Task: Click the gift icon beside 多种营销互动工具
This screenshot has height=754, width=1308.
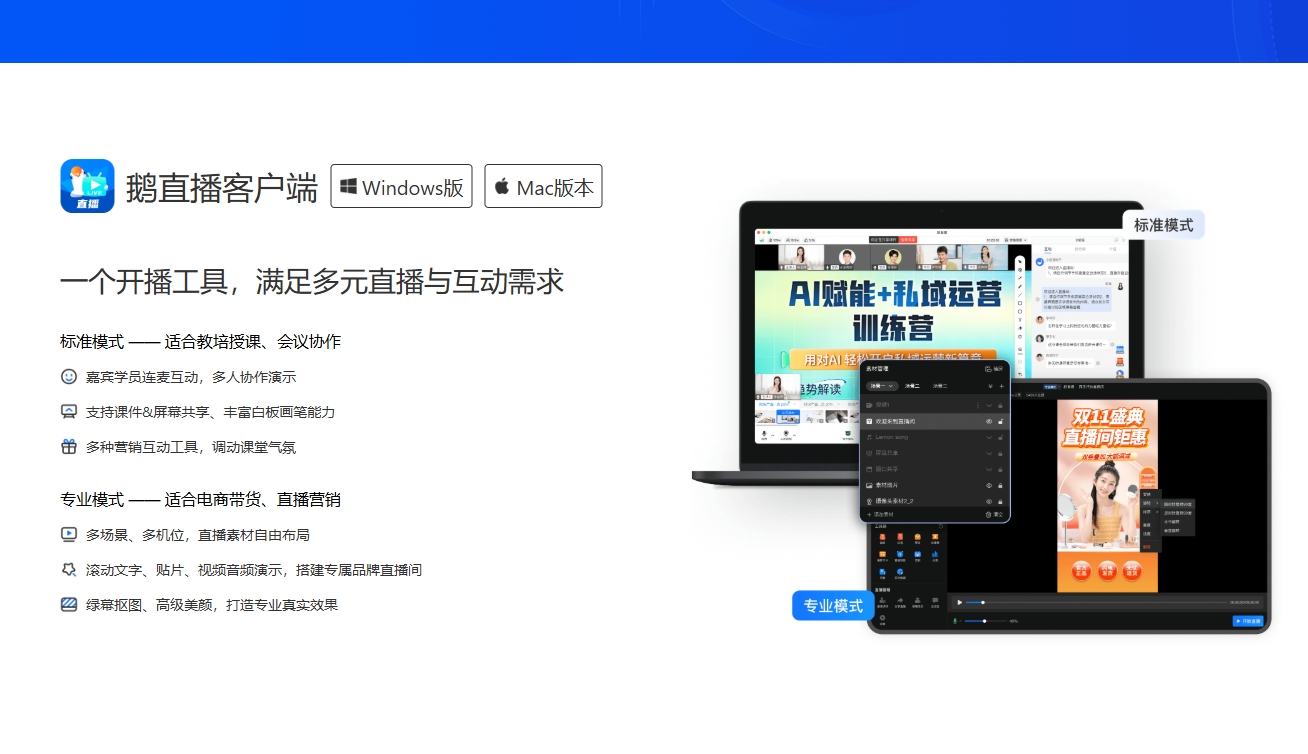Action: click(67, 445)
